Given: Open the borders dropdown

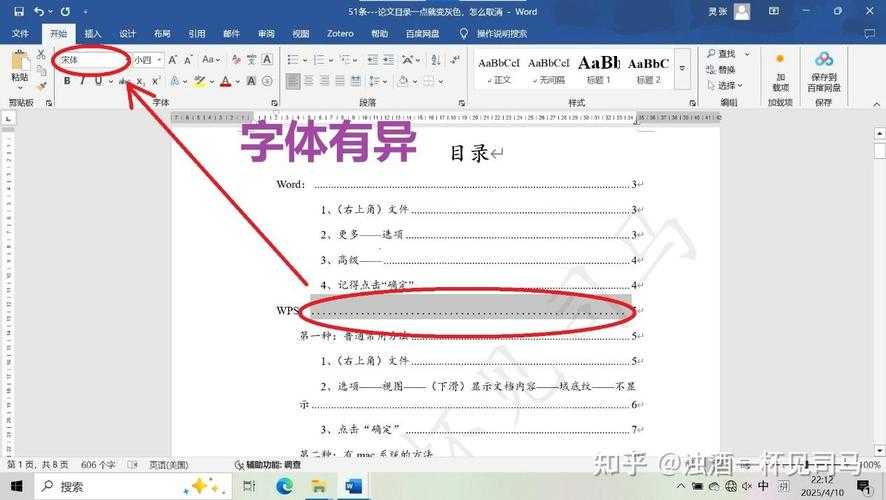Looking at the screenshot, I should (441, 82).
